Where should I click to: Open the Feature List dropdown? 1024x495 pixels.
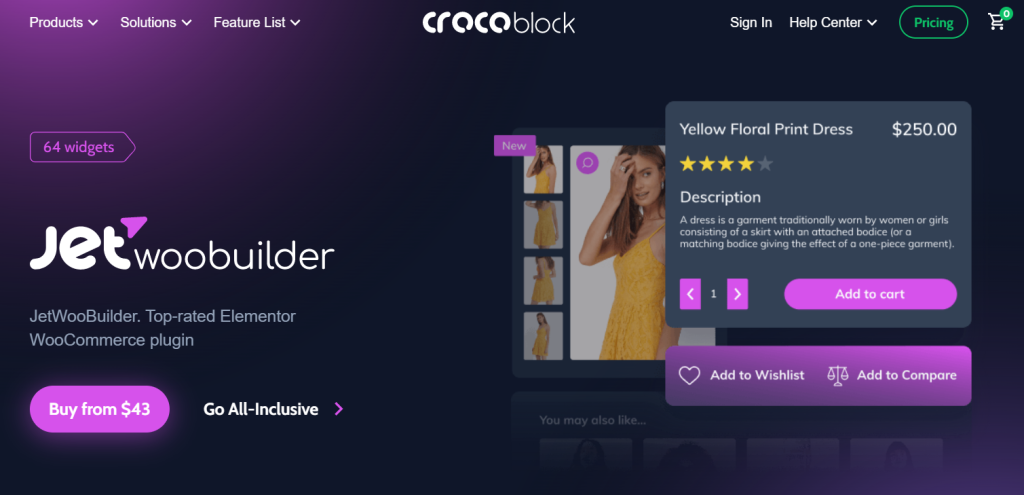pyautogui.click(x=257, y=22)
